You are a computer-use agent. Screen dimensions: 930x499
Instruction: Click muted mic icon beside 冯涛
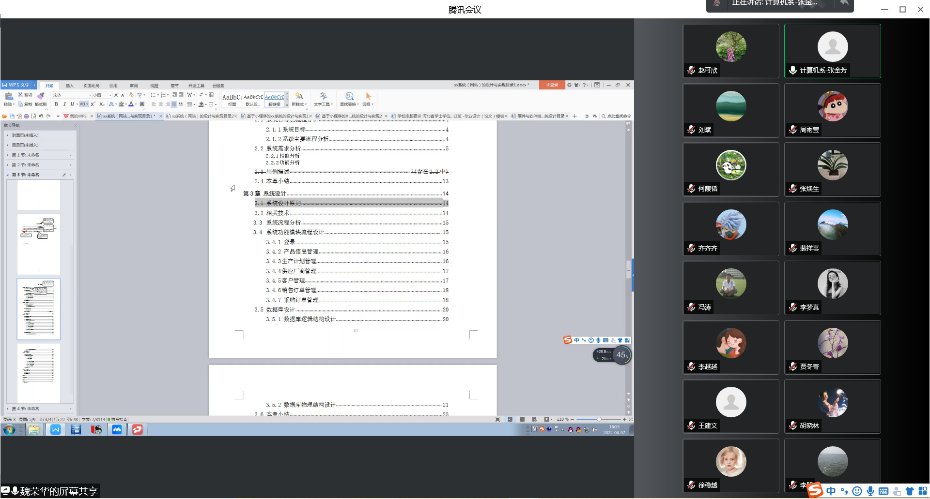point(691,307)
